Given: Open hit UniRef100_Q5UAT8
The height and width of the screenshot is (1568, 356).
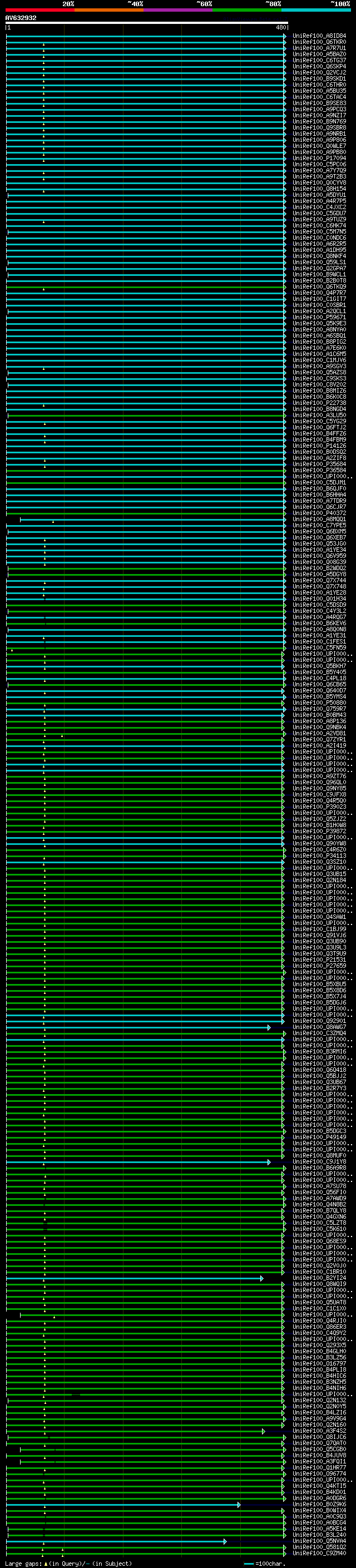Looking at the screenshot, I should [319, 1302].
